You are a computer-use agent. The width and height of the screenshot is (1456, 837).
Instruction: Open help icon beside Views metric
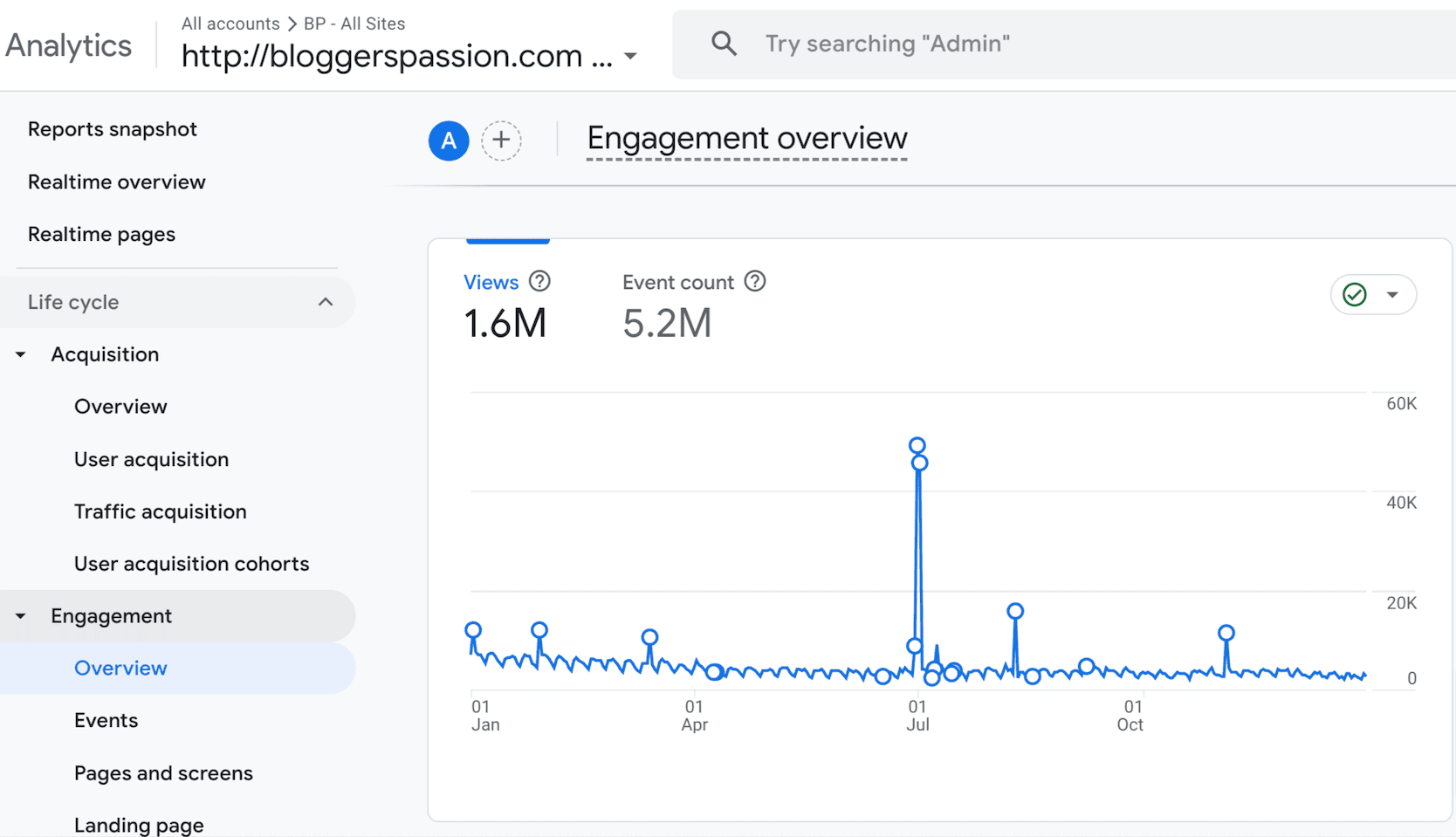(540, 281)
